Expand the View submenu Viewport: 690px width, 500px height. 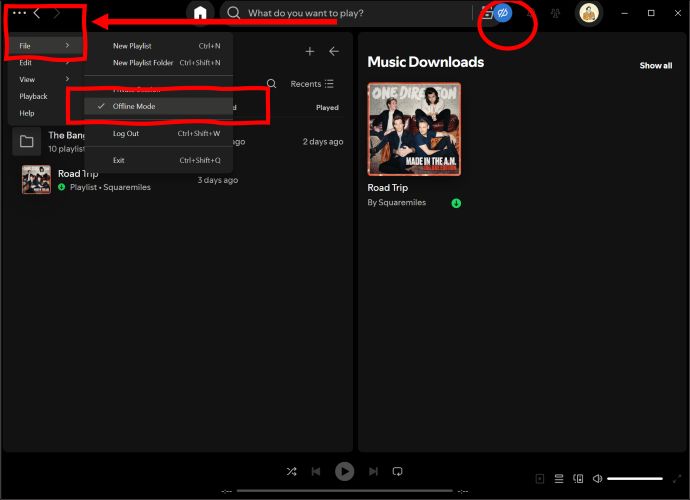pyautogui.click(x=27, y=79)
